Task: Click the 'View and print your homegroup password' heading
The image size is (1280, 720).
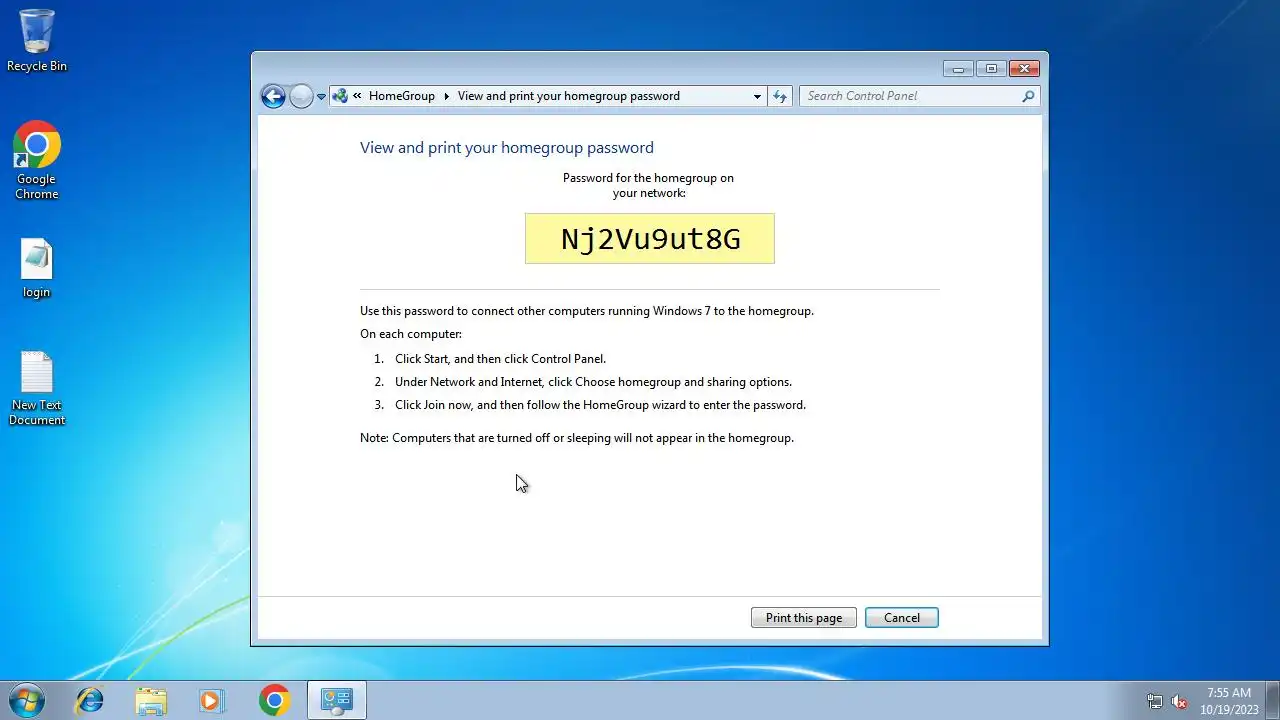Action: click(x=507, y=148)
